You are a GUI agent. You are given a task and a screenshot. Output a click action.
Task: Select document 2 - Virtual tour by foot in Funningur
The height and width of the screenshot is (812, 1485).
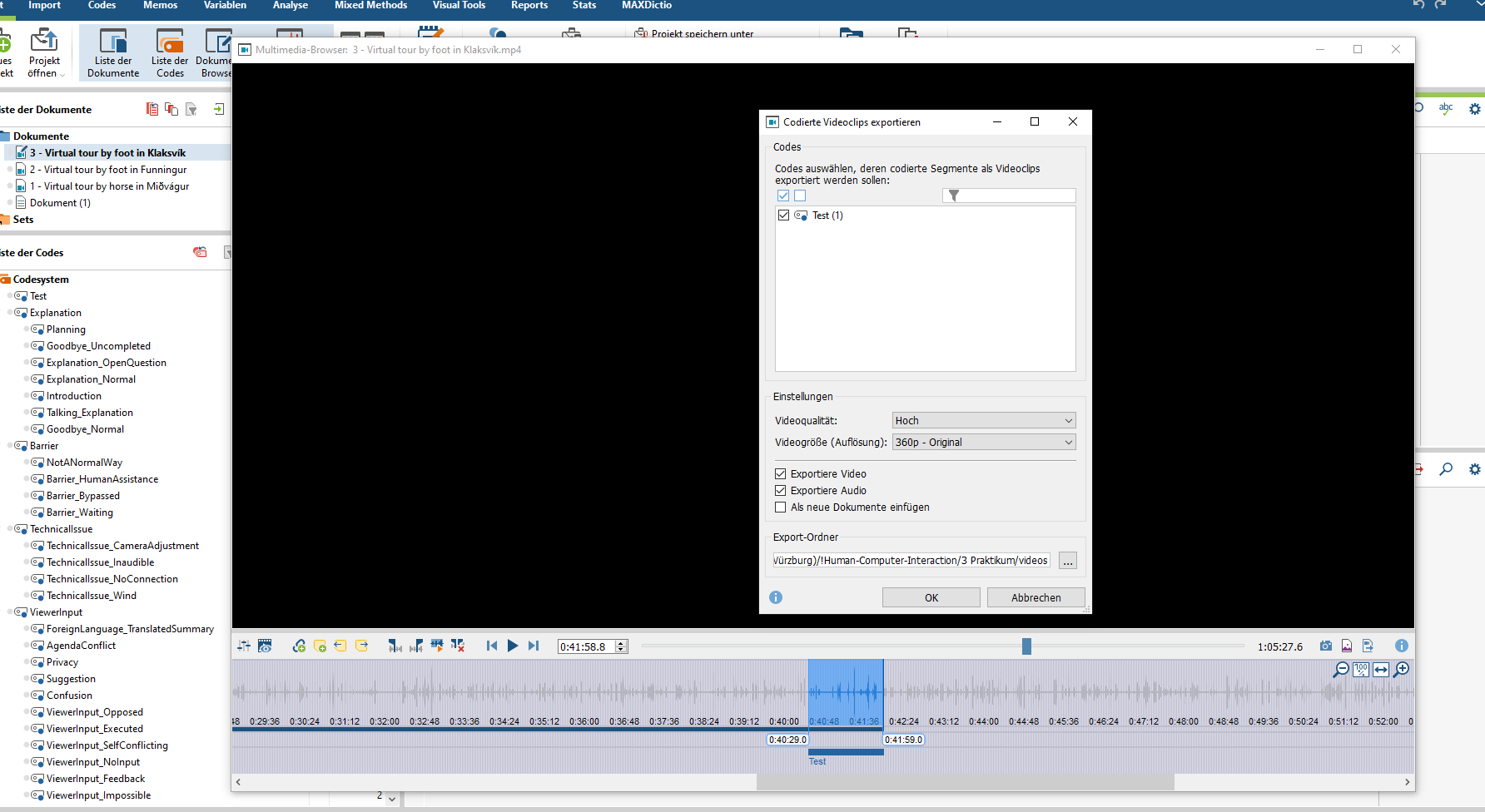[108, 170]
